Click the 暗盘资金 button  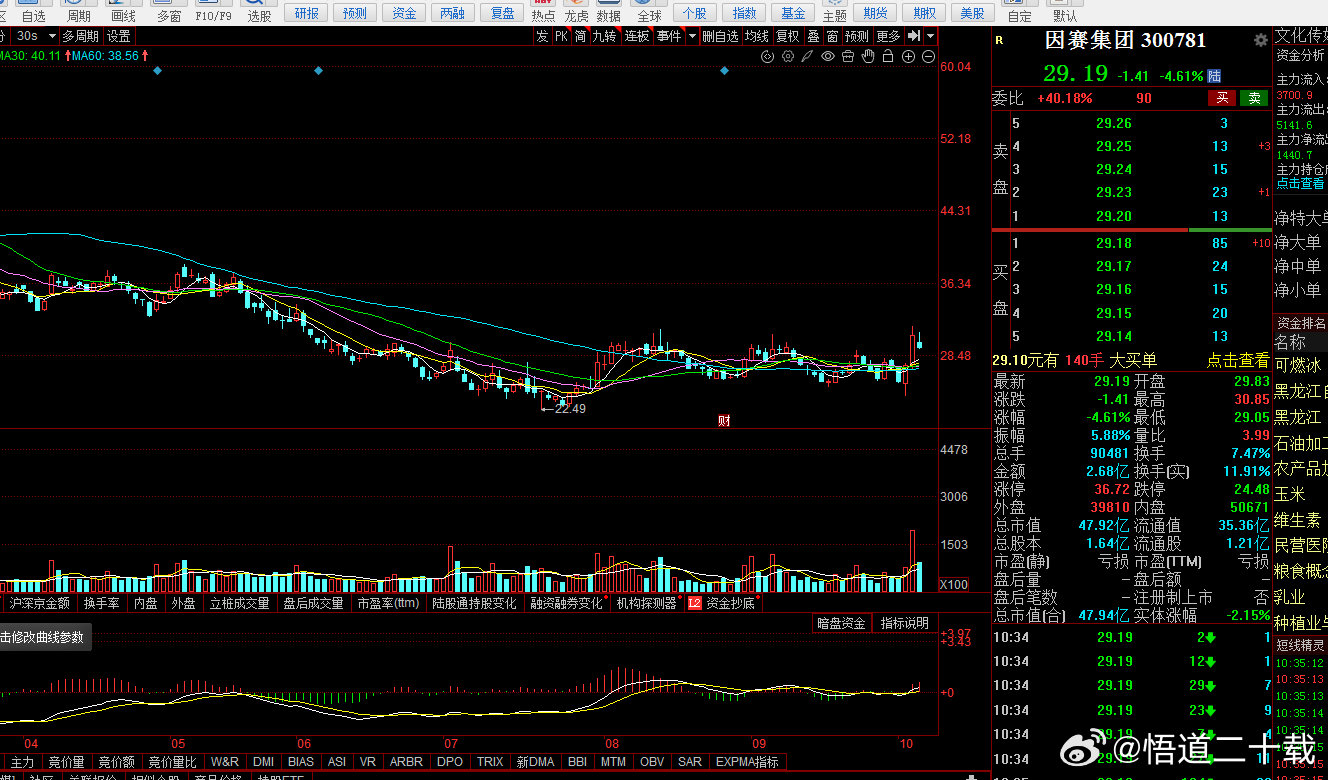pos(841,623)
